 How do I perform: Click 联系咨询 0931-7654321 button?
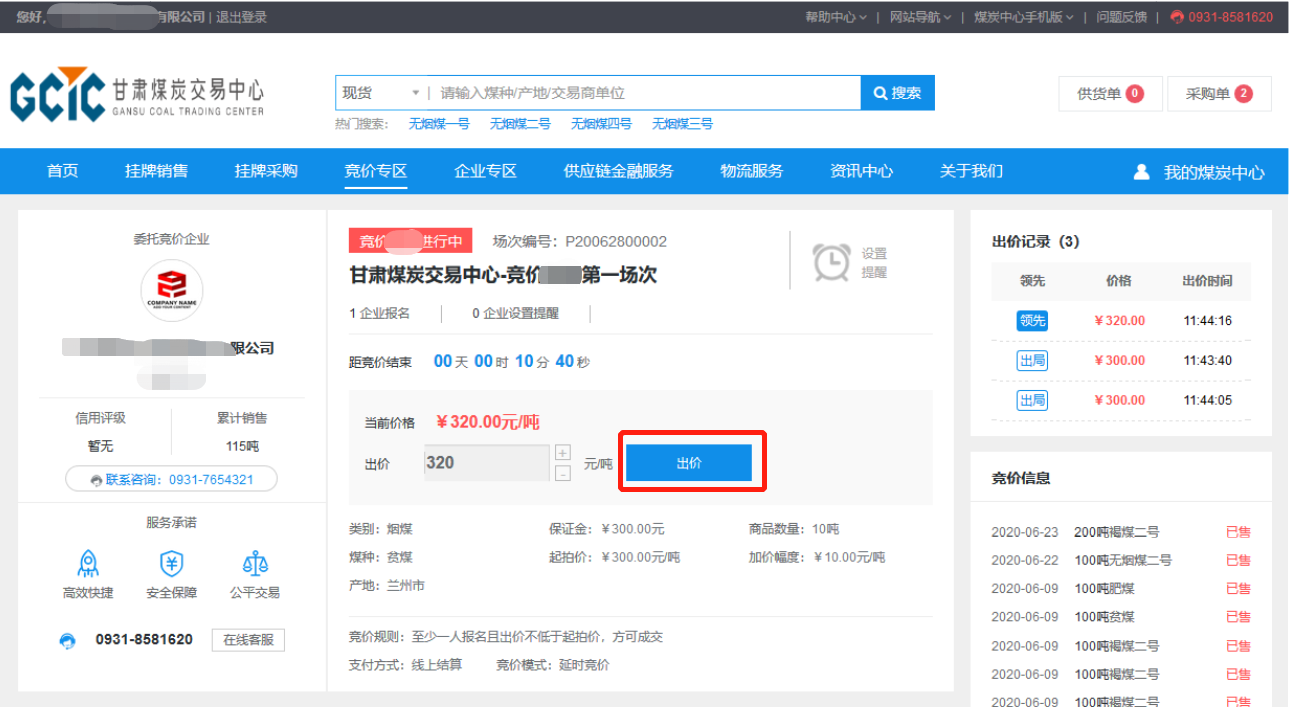tap(171, 479)
